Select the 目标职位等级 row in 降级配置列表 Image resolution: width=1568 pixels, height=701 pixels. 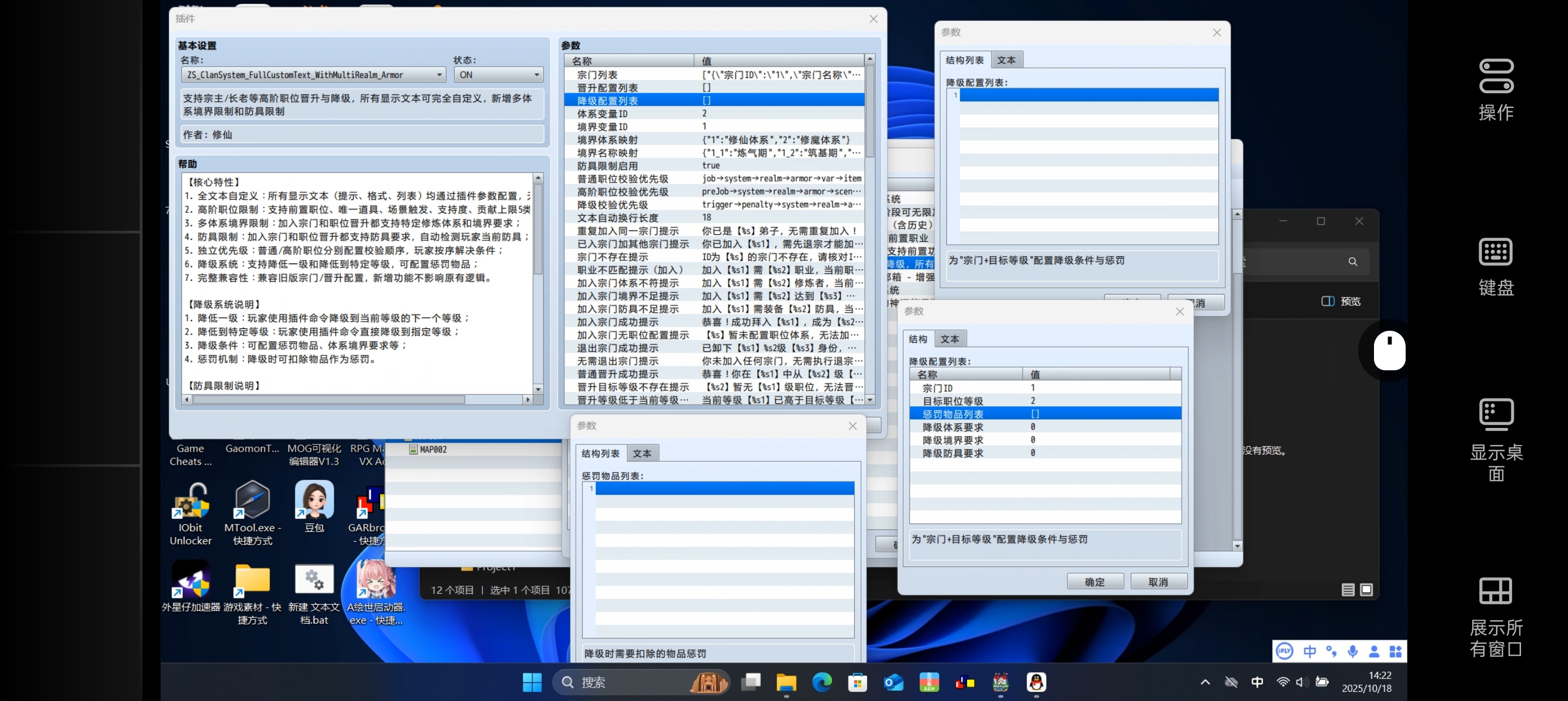click(1045, 401)
